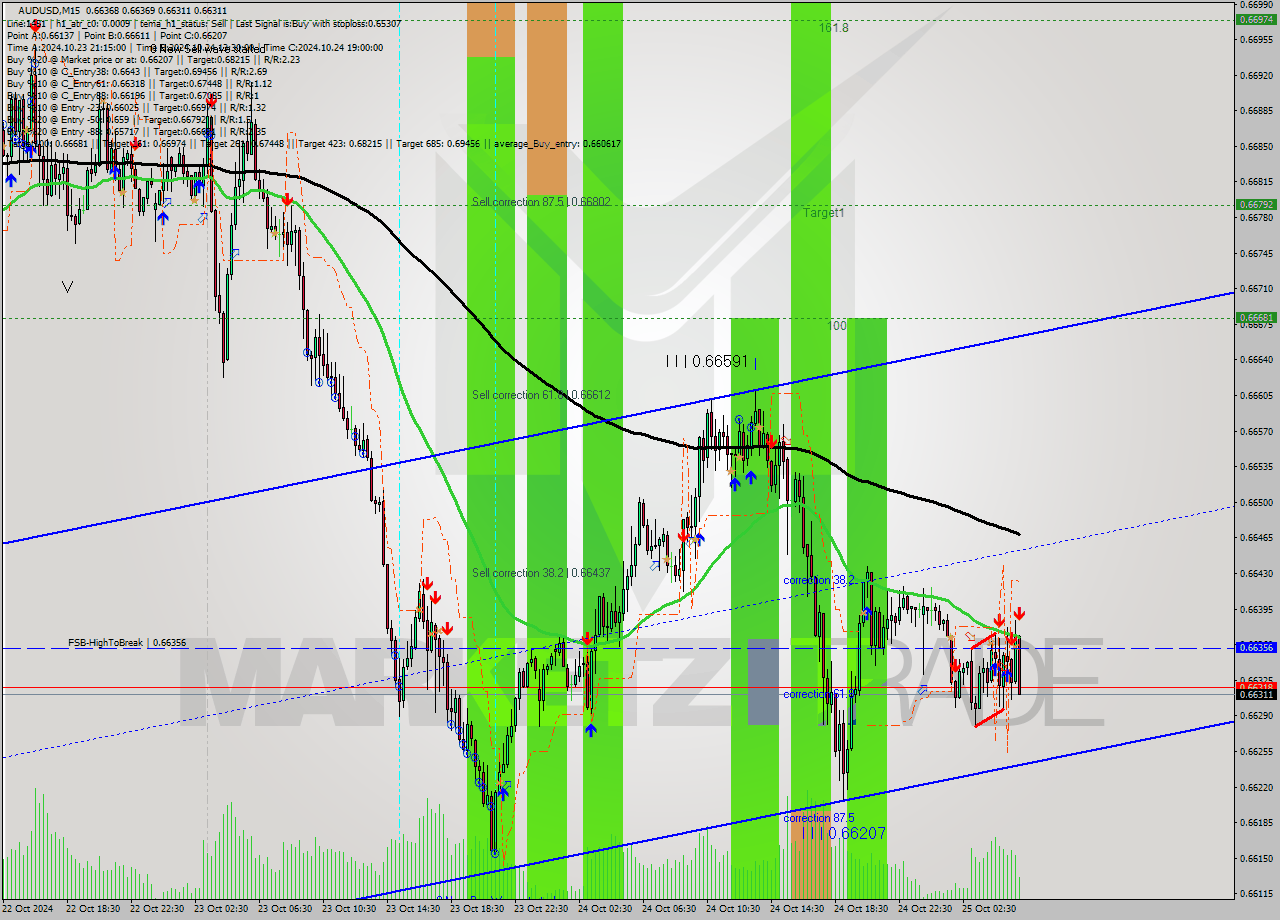Select the 'FSB-HighToBreak | 0.66356' label

(127, 643)
